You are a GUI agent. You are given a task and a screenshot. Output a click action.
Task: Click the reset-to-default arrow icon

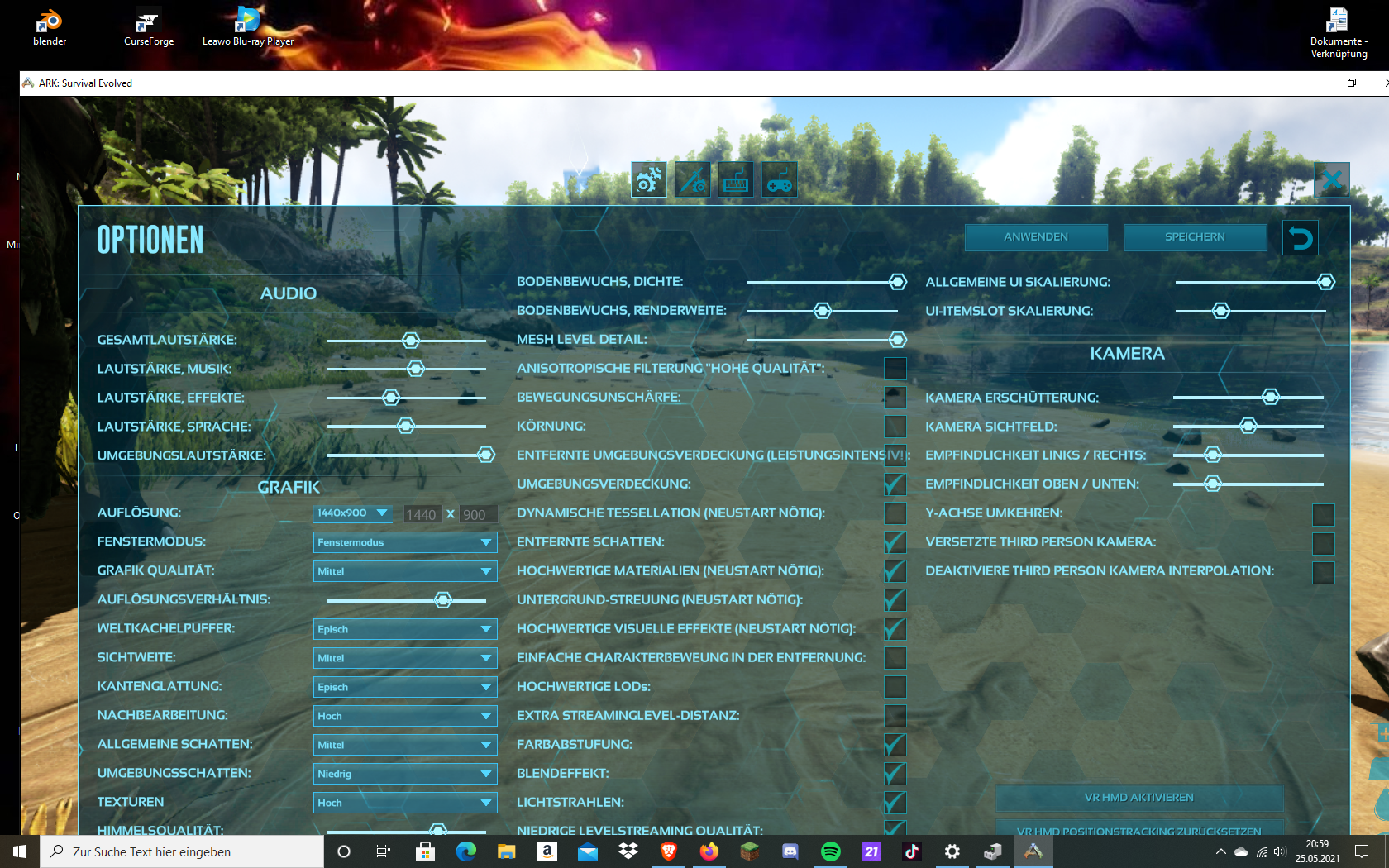(x=1301, y=238)
